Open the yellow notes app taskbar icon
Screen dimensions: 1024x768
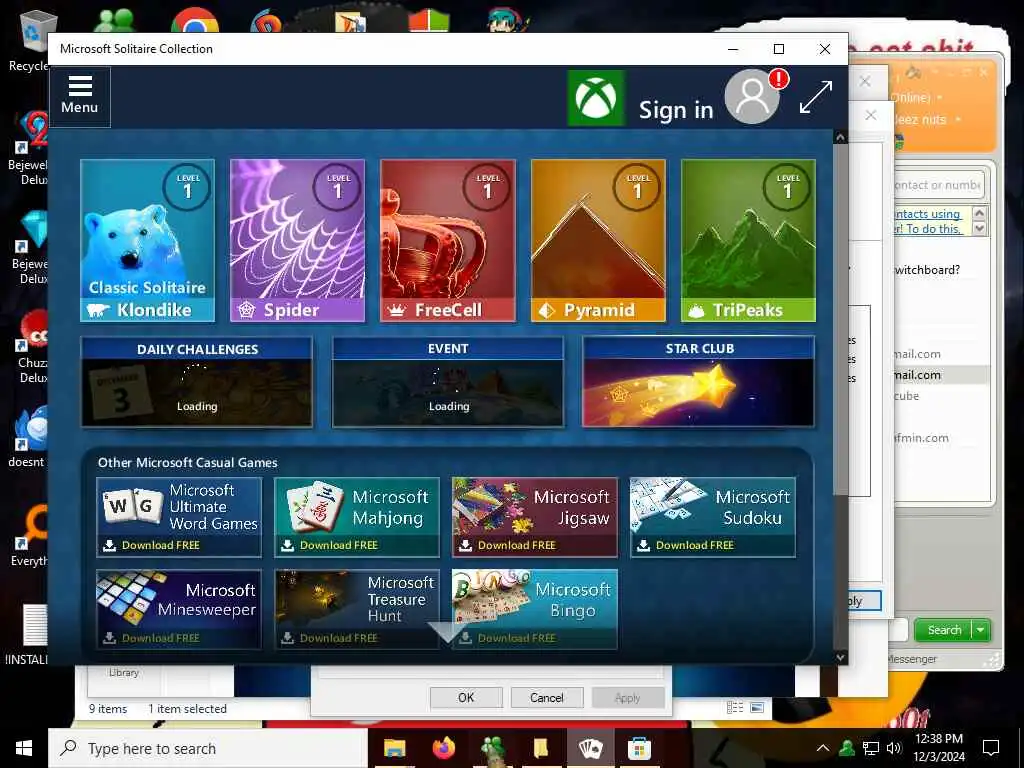point(541,748)
